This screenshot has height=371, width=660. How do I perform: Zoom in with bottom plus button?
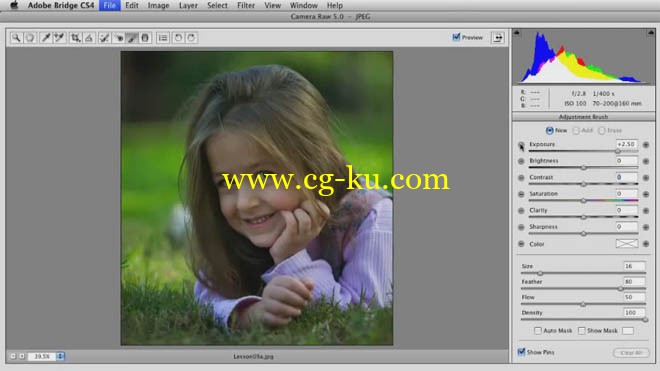click(21, 356)
